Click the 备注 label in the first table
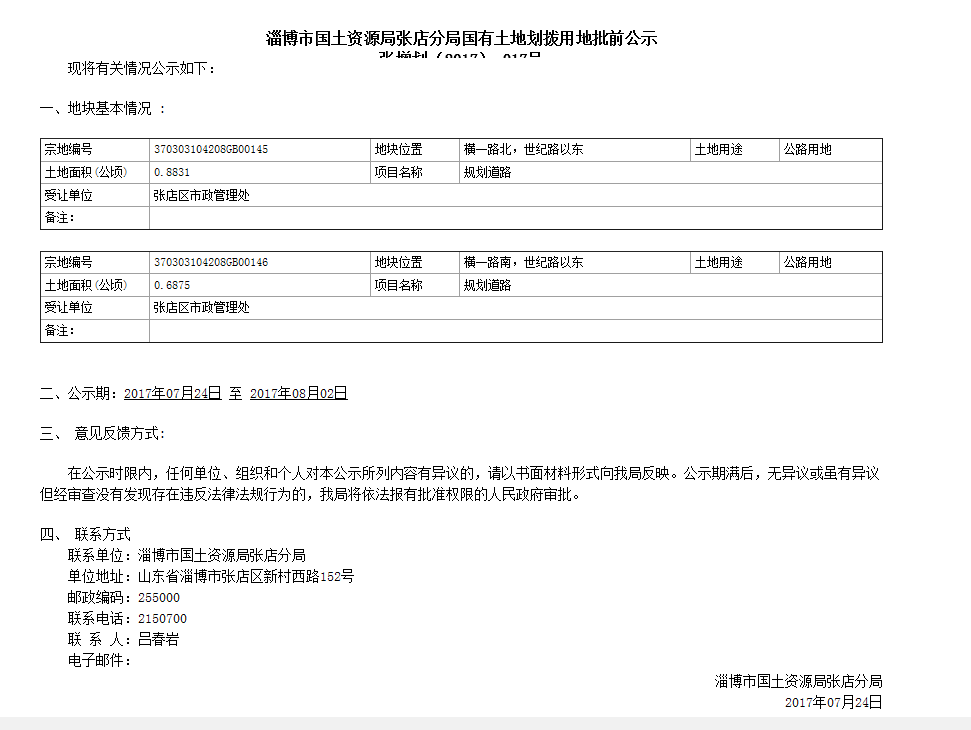Viewport: 971px width, 730px height. tap(59, 218)
